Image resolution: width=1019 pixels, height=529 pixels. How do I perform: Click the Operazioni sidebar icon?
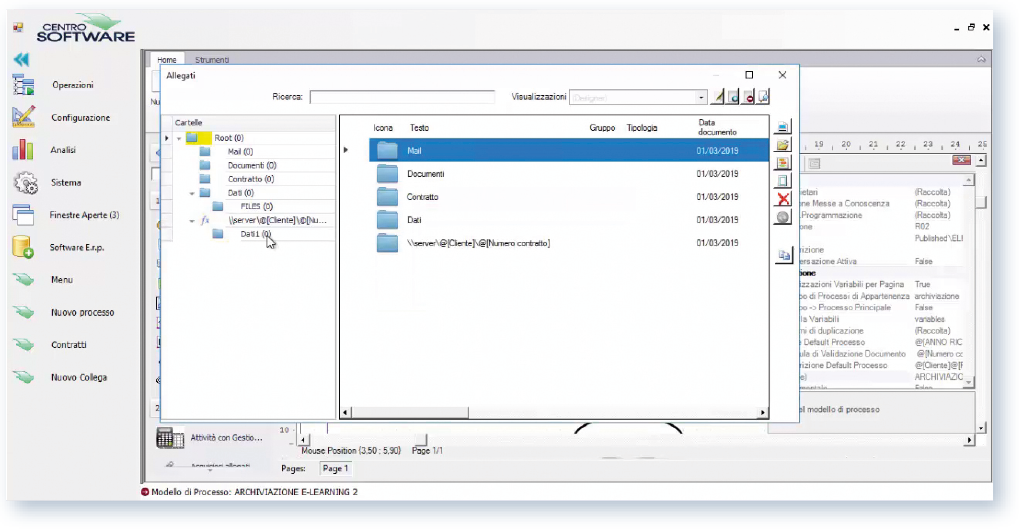pos(24,86)
